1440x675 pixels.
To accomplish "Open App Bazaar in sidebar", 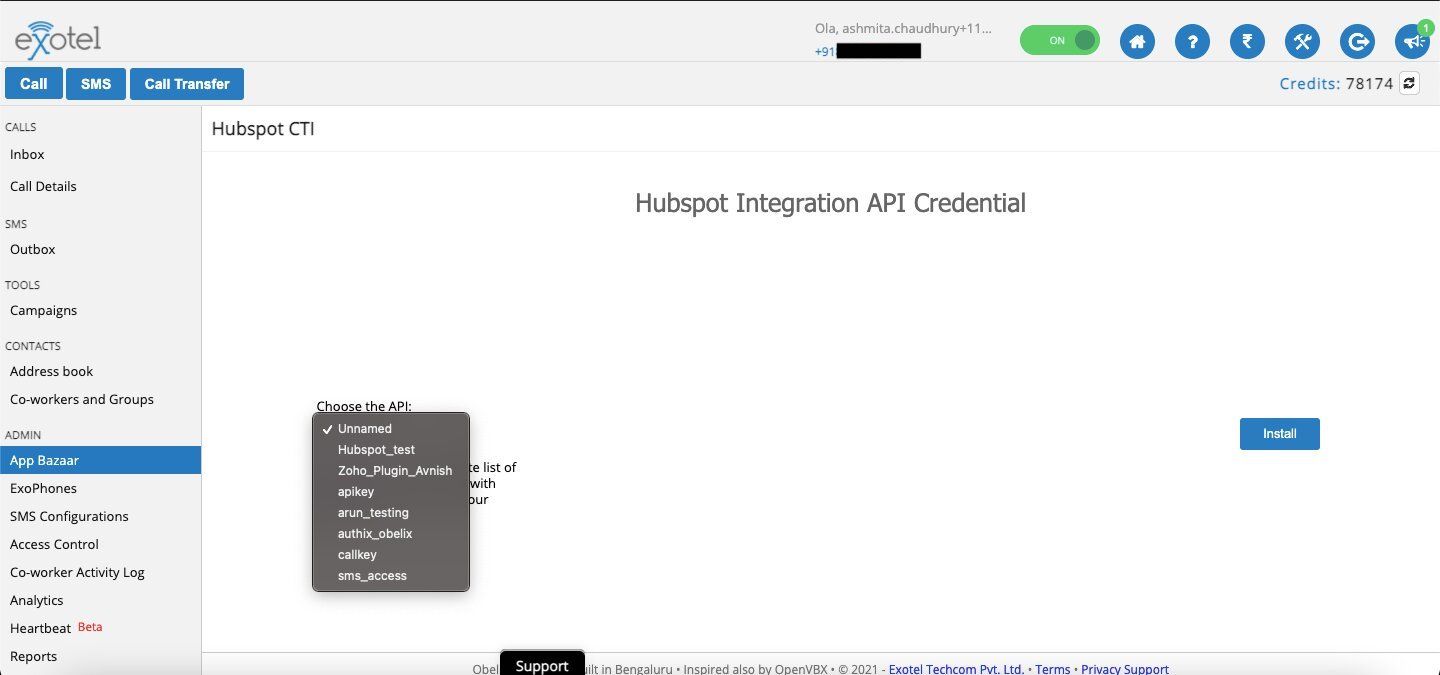I will (x=100, y=460).
